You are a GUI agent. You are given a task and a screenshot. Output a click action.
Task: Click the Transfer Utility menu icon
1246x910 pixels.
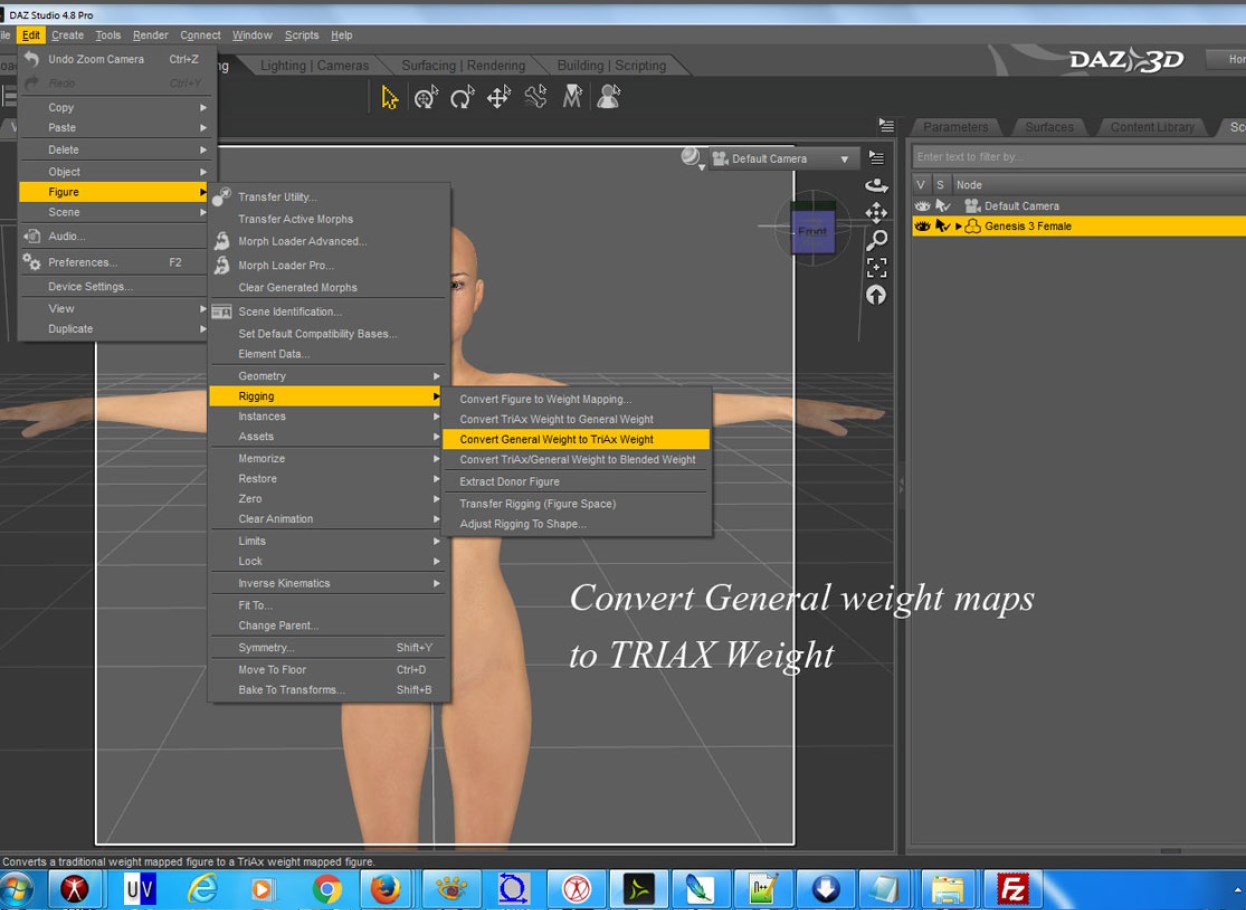[221, 197]
